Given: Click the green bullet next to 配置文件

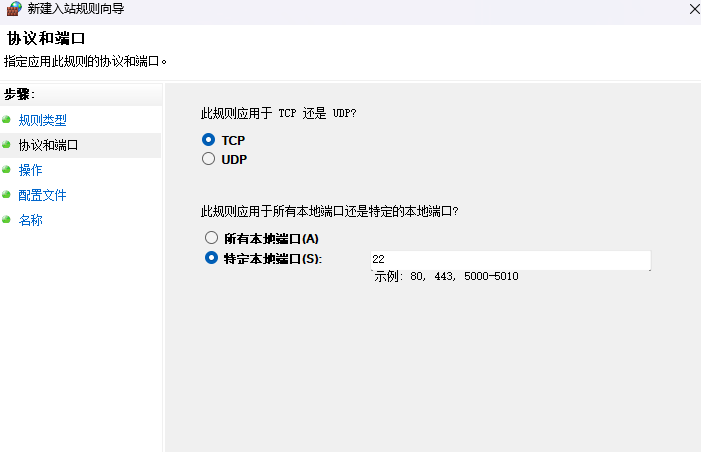Looking at the screenshot, I should [x=7, y=195].
